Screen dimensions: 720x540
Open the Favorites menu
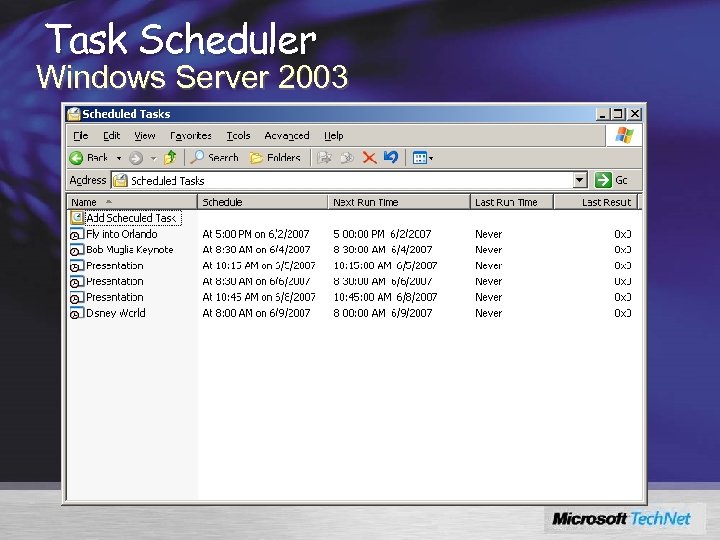click(191, 135)
